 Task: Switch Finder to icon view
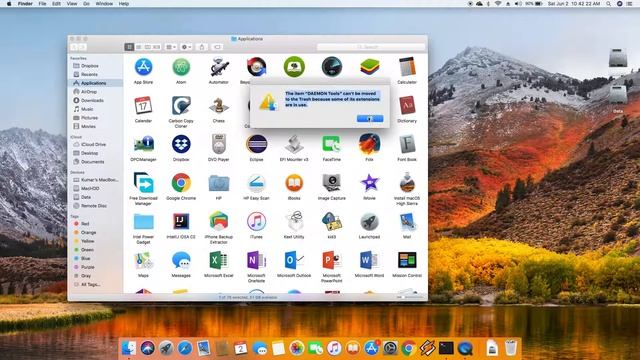[x=129, y=47]
